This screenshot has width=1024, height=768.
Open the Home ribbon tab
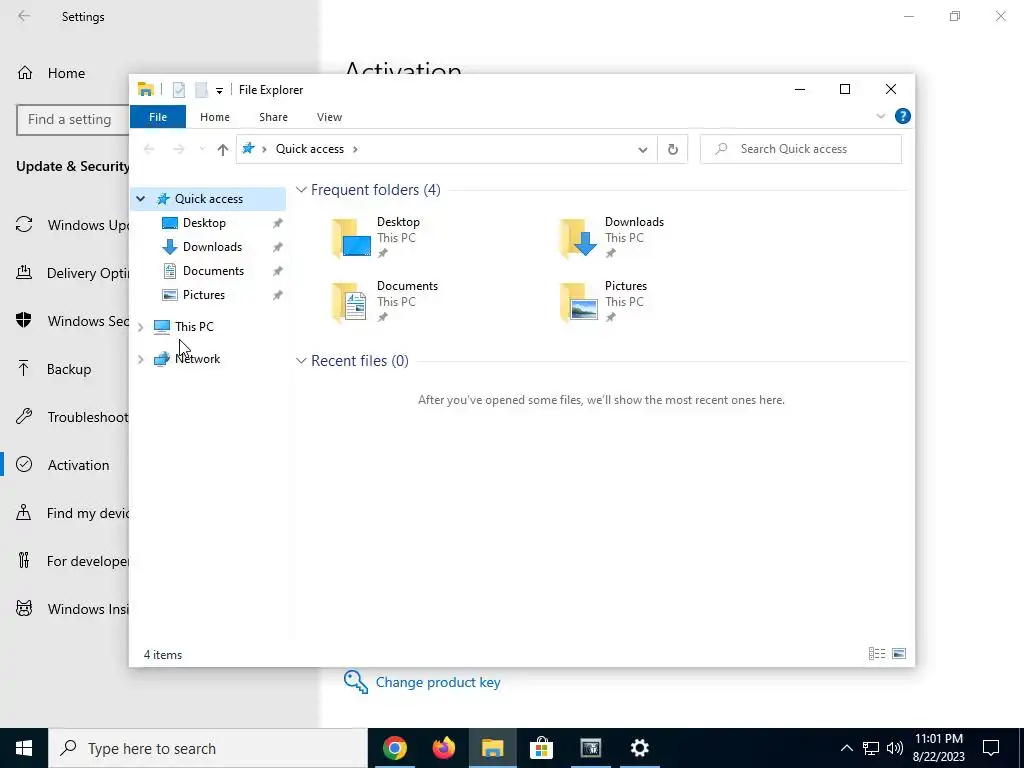(215, 117)
